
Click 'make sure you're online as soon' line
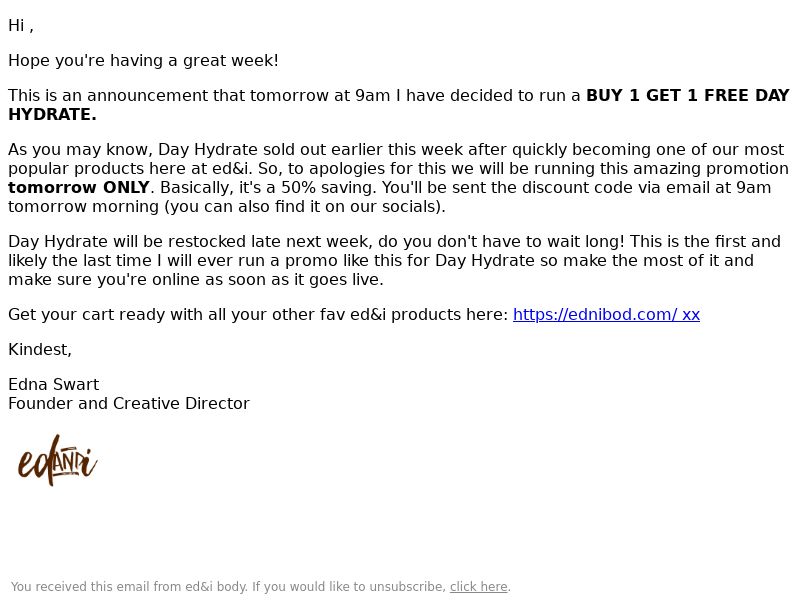196,280
